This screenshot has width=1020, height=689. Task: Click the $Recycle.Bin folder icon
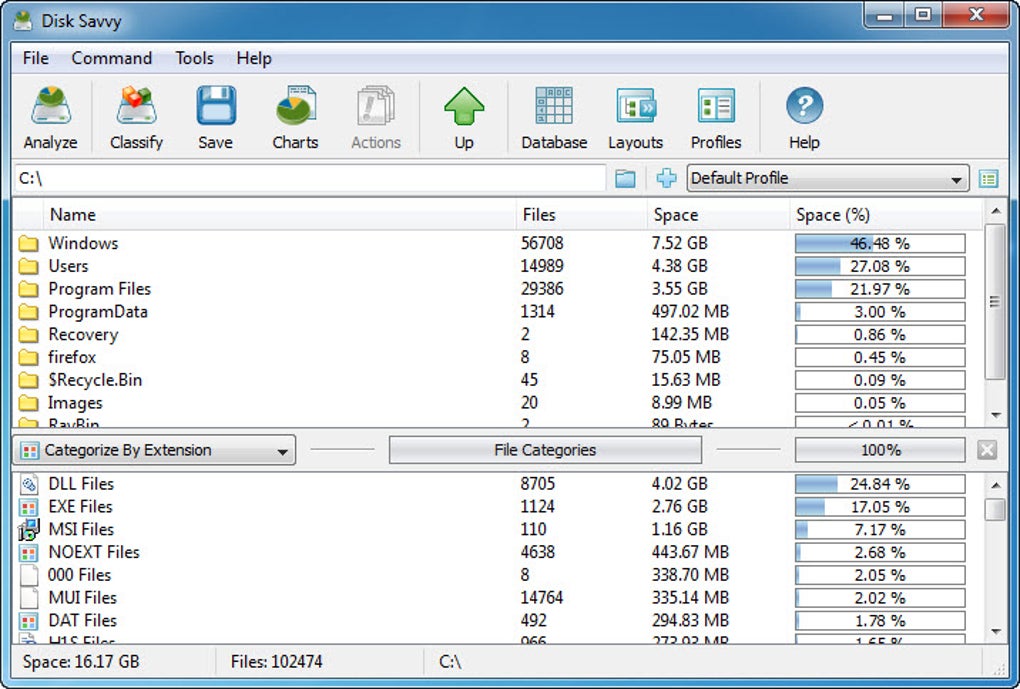coord(28,381)
